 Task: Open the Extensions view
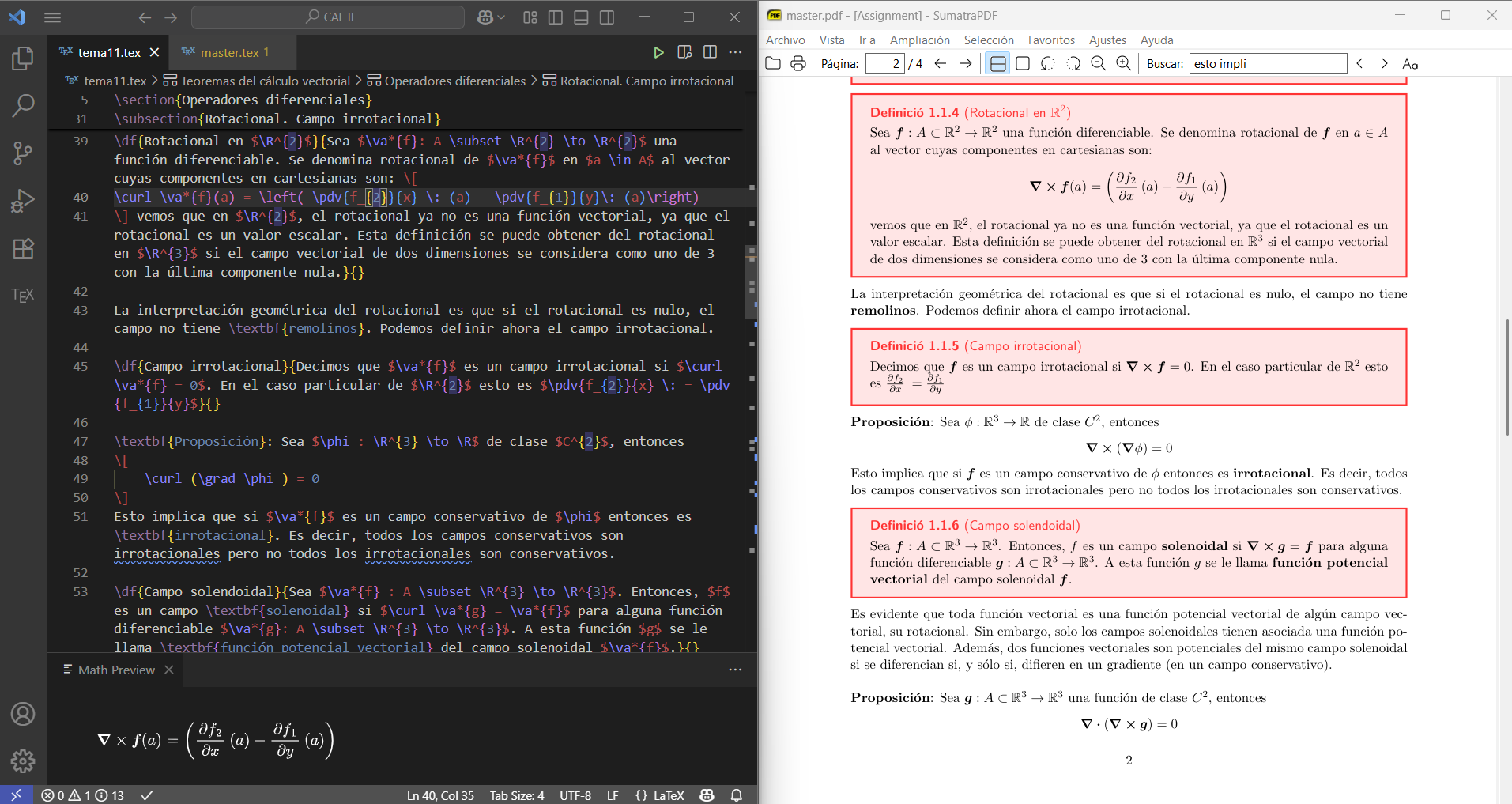click(23, 248)
